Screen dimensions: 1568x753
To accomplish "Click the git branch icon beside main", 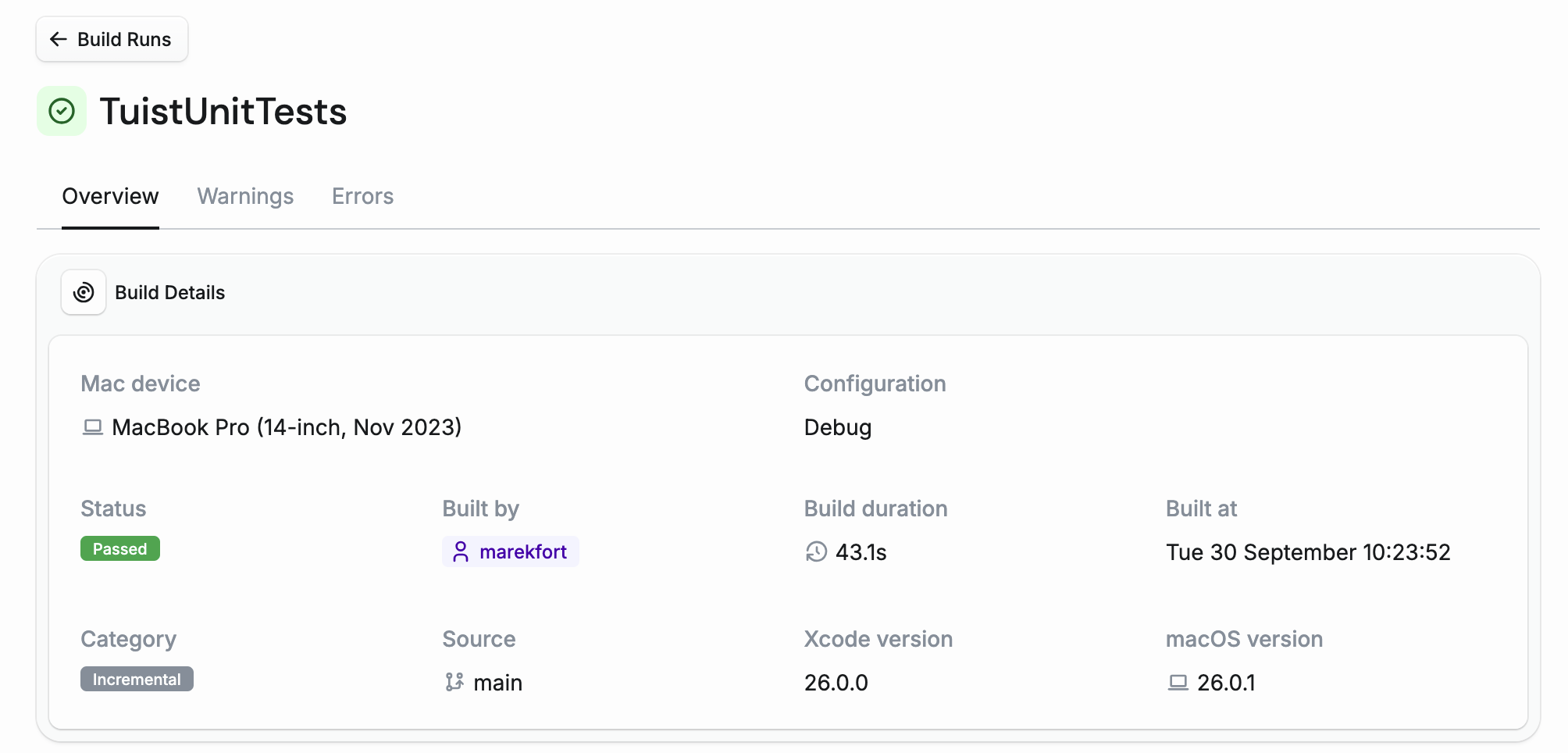I will tap(454, 683).
